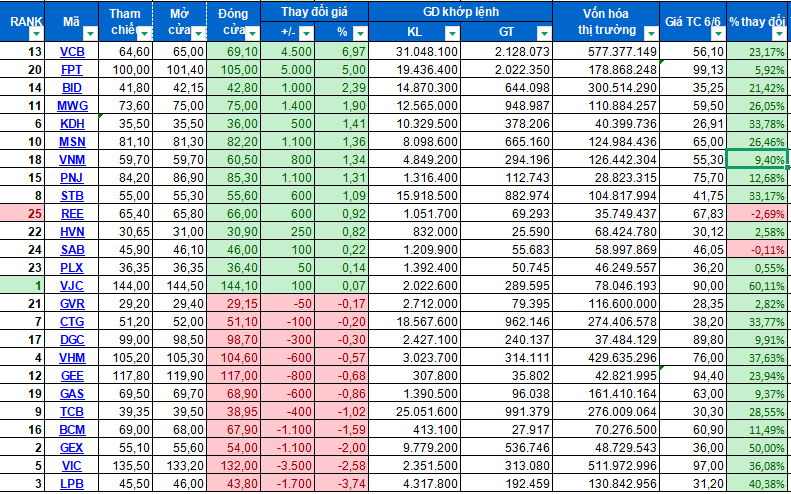Open the Tham chiếu column filter dropdown
The height and width of the screenshot is (494, 791).
(145, 34)
